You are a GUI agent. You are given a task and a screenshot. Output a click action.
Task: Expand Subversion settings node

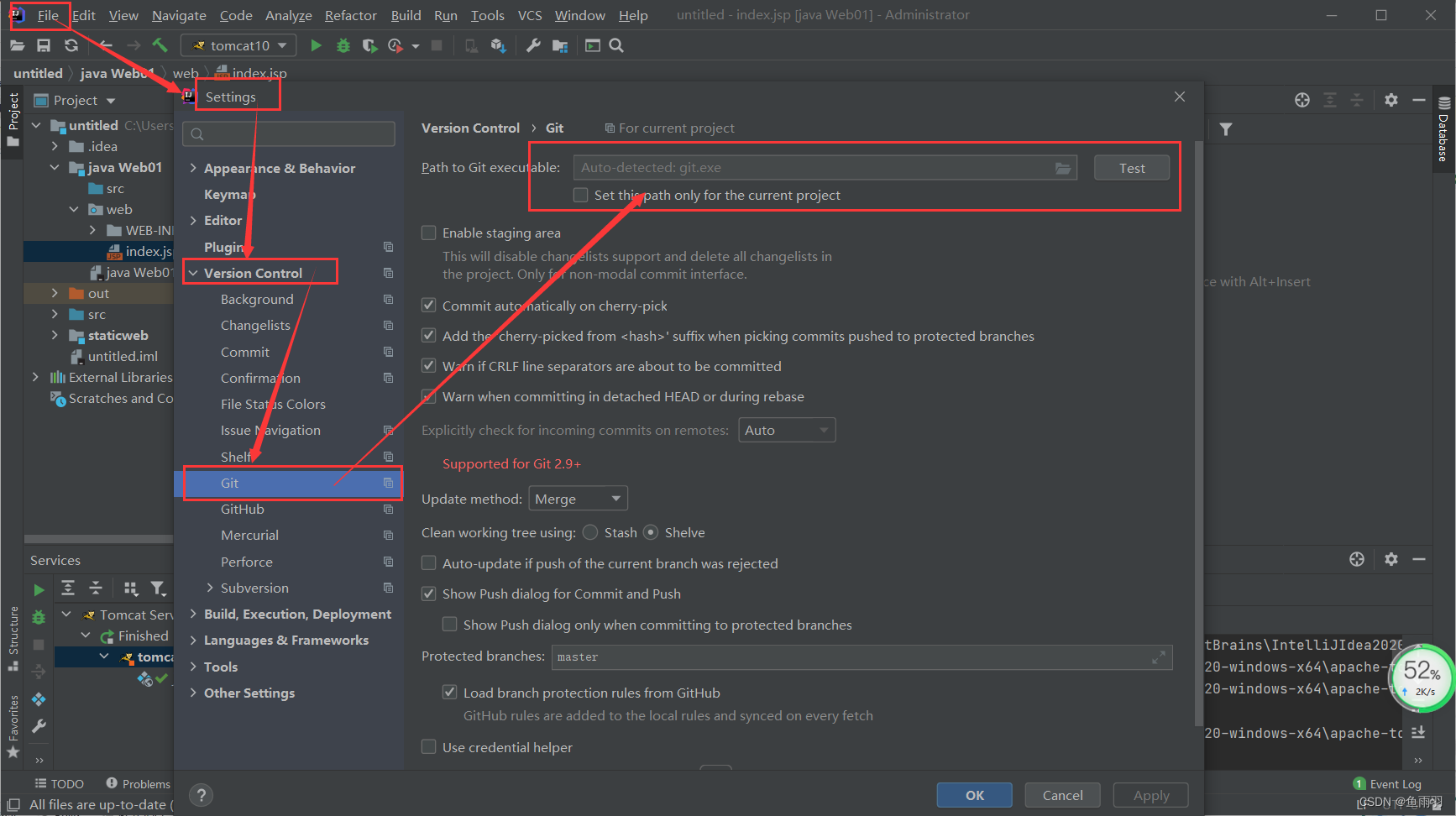(x=210, y=588)
